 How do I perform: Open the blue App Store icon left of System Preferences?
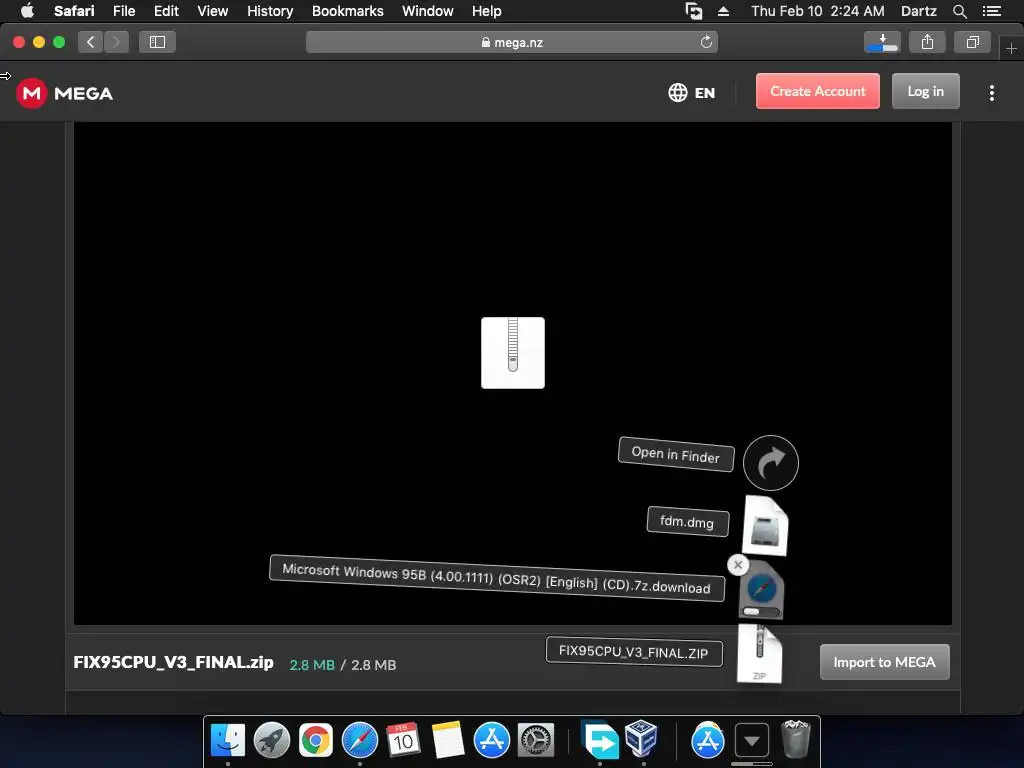pos(491,740)
